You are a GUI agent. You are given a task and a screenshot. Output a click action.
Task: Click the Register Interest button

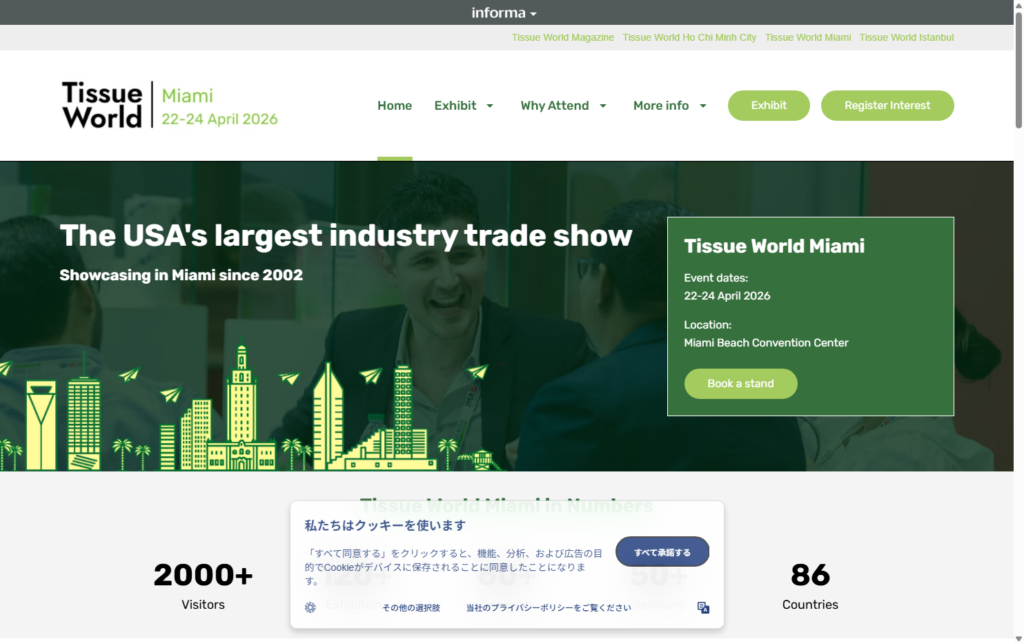pyautogui.click(x=887, y=105)
